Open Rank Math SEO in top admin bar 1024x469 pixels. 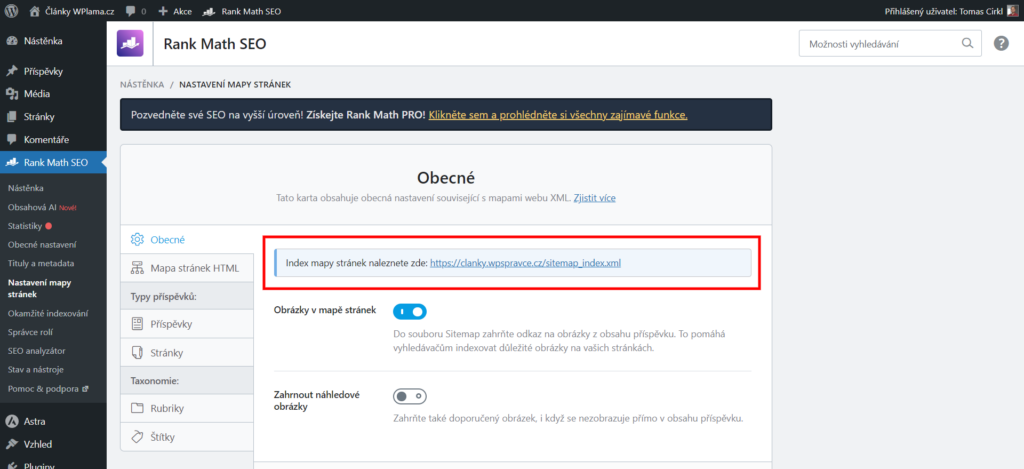click(242, 11)
